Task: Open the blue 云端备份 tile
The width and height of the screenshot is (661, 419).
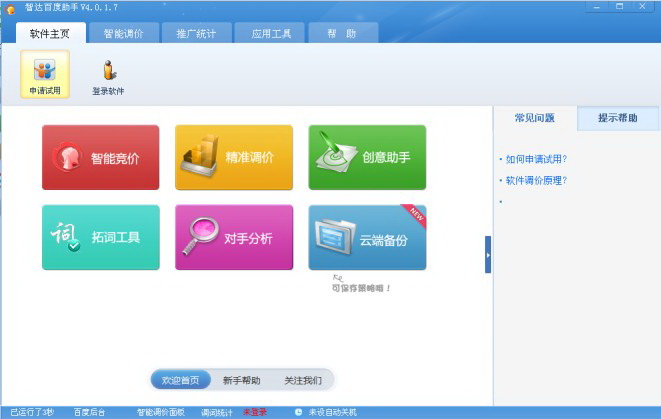Action: (367, 237)
